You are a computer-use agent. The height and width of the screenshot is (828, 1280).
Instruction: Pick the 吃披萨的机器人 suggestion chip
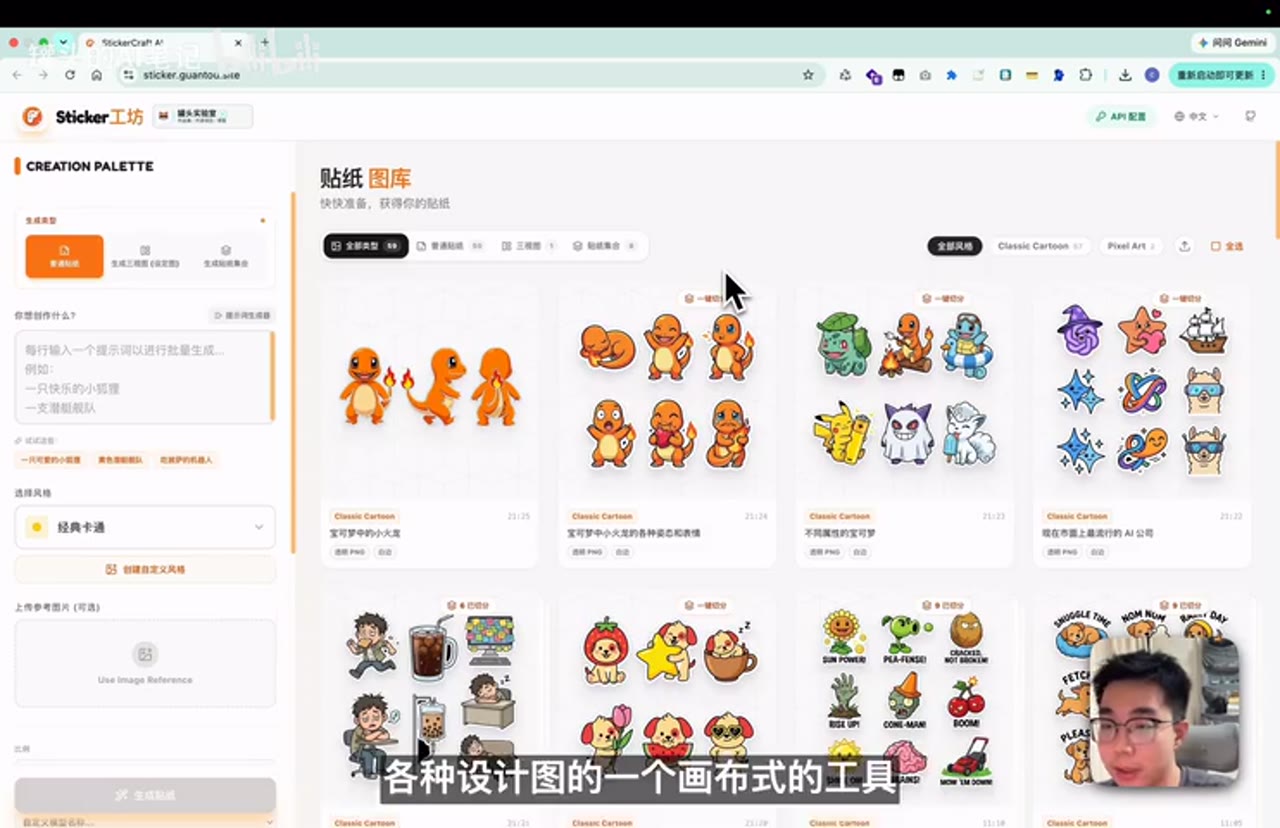click(x=186, y=460)
